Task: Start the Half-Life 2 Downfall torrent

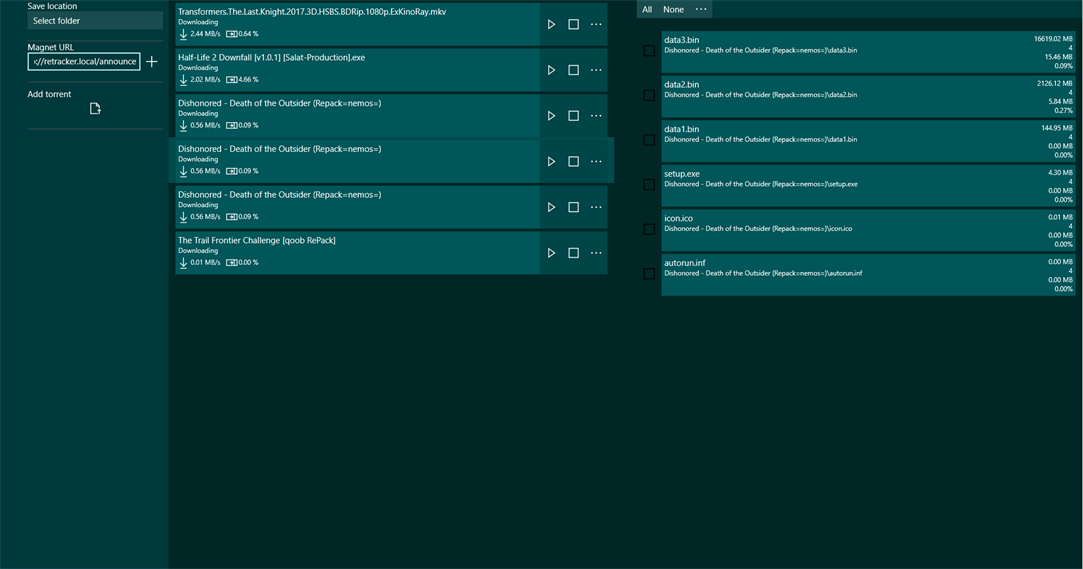Action: click(x=551, y=70)
